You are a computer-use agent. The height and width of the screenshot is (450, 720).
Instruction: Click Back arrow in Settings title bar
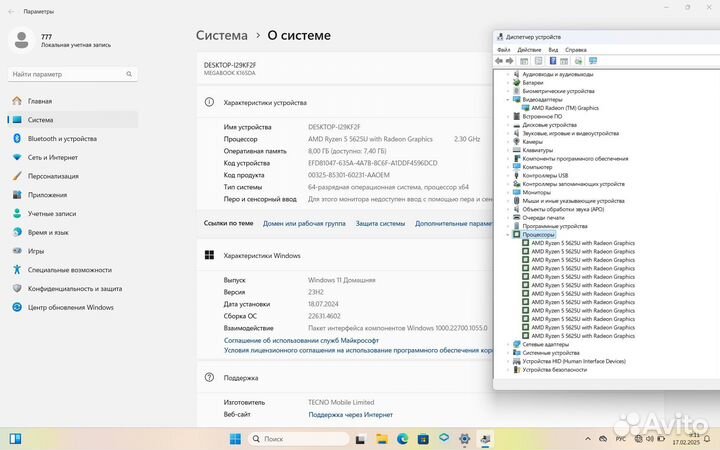tap(11, 11)
